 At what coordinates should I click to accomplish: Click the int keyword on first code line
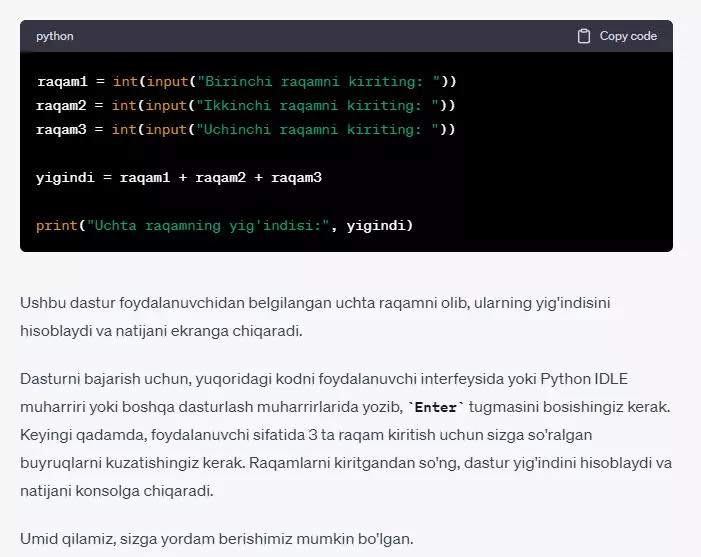(125, 81)
